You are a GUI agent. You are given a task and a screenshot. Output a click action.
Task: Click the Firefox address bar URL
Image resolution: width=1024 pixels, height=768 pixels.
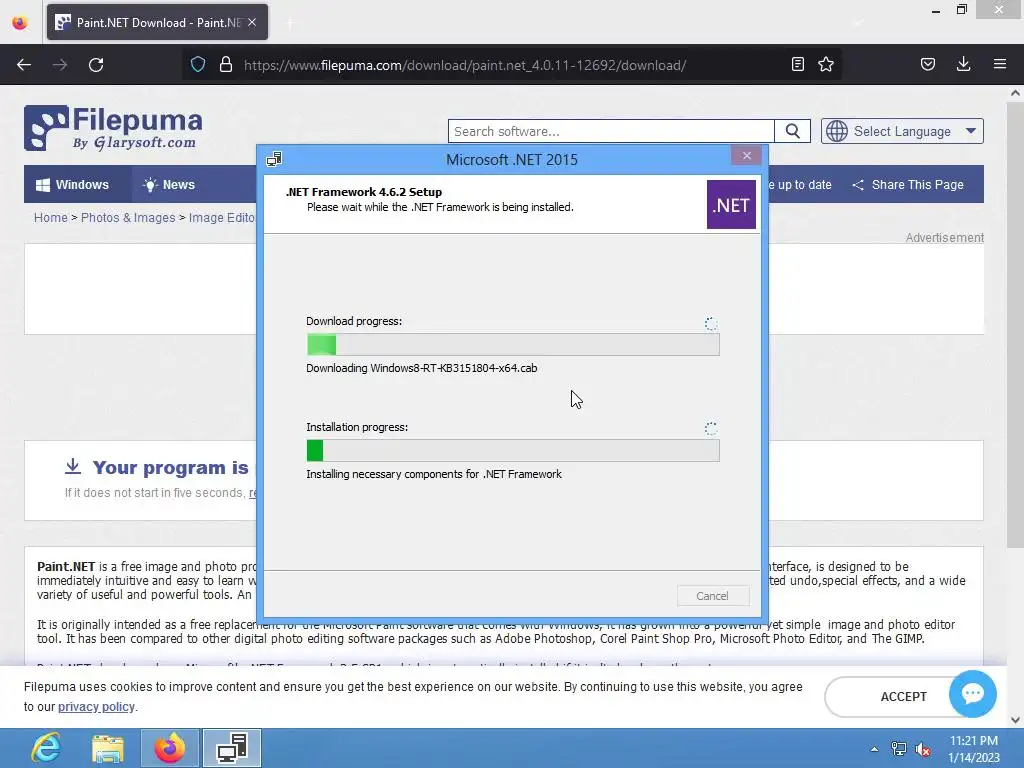(x=464, y=65)
